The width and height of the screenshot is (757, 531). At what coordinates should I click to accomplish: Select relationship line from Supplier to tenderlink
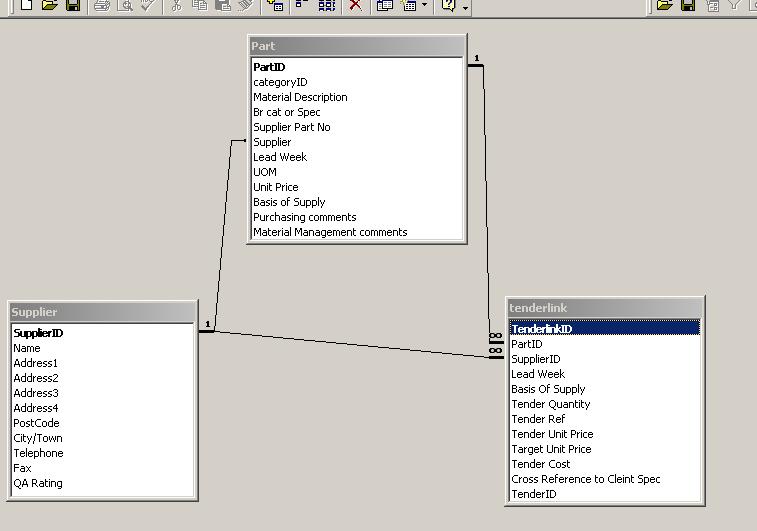click(352, 344)
